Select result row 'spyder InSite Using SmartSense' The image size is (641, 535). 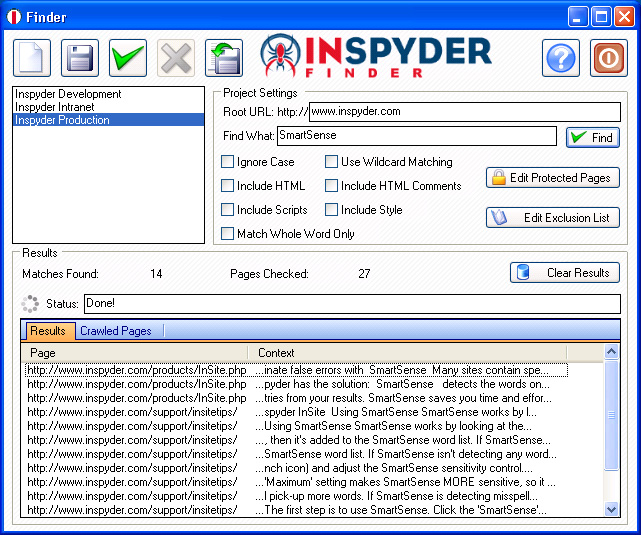[296, 412]
